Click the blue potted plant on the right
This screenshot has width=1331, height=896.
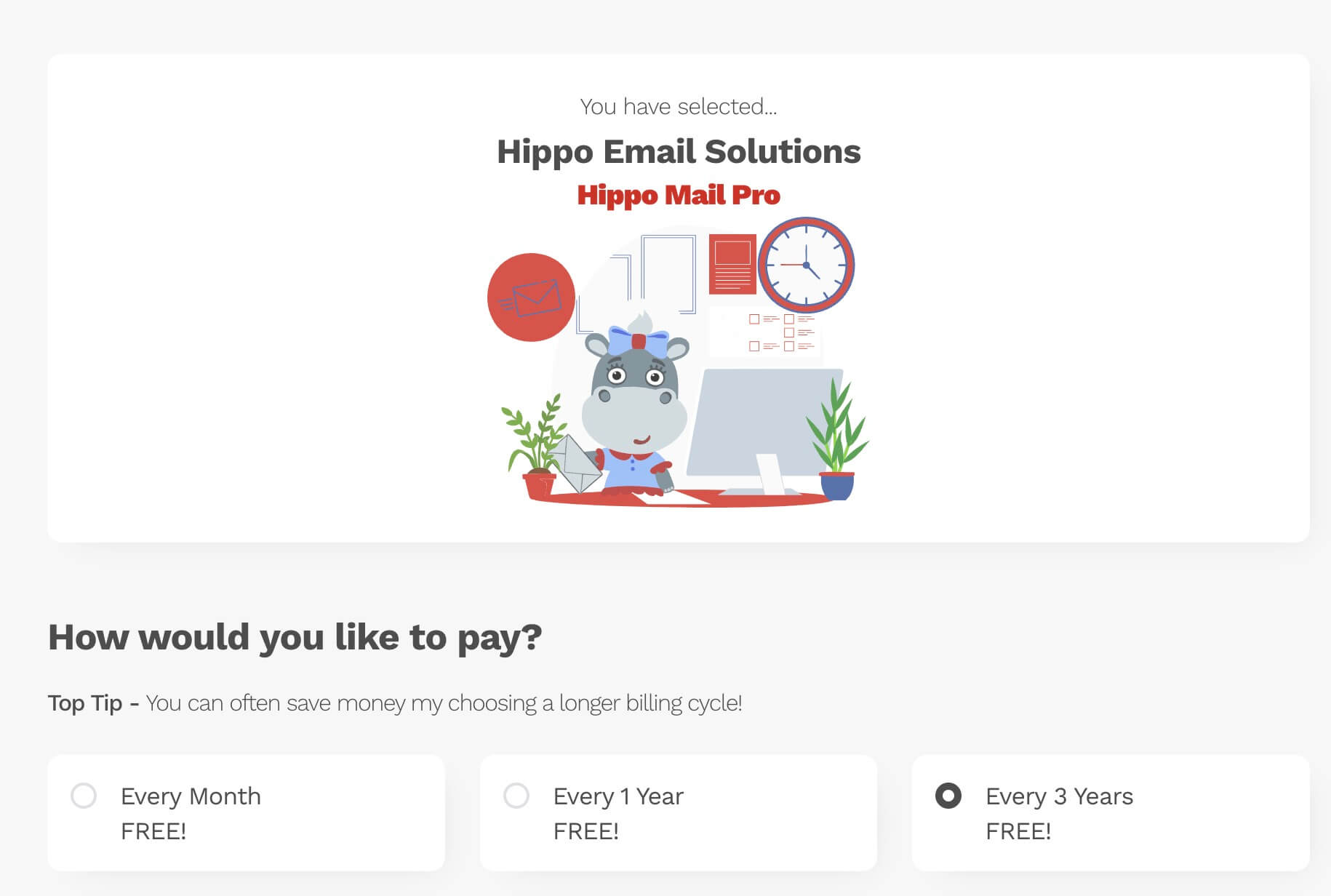point(836,451)
